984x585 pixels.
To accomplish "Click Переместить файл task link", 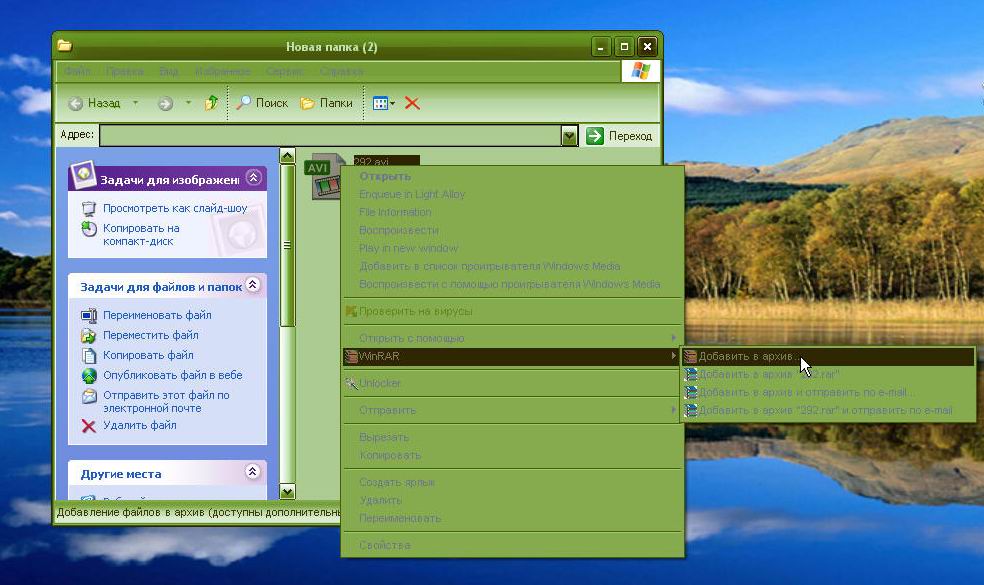I will 151,335.
